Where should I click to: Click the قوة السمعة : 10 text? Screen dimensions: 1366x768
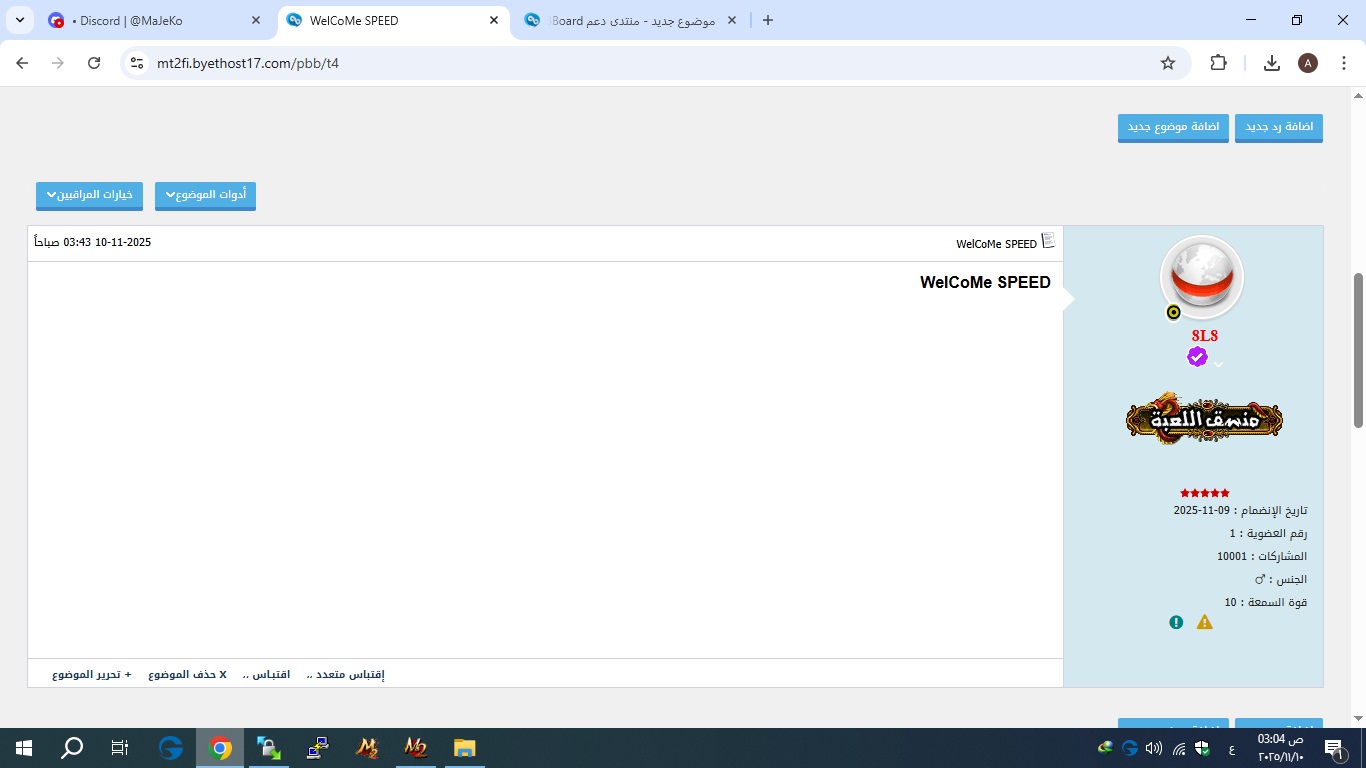click(1266, 602)
